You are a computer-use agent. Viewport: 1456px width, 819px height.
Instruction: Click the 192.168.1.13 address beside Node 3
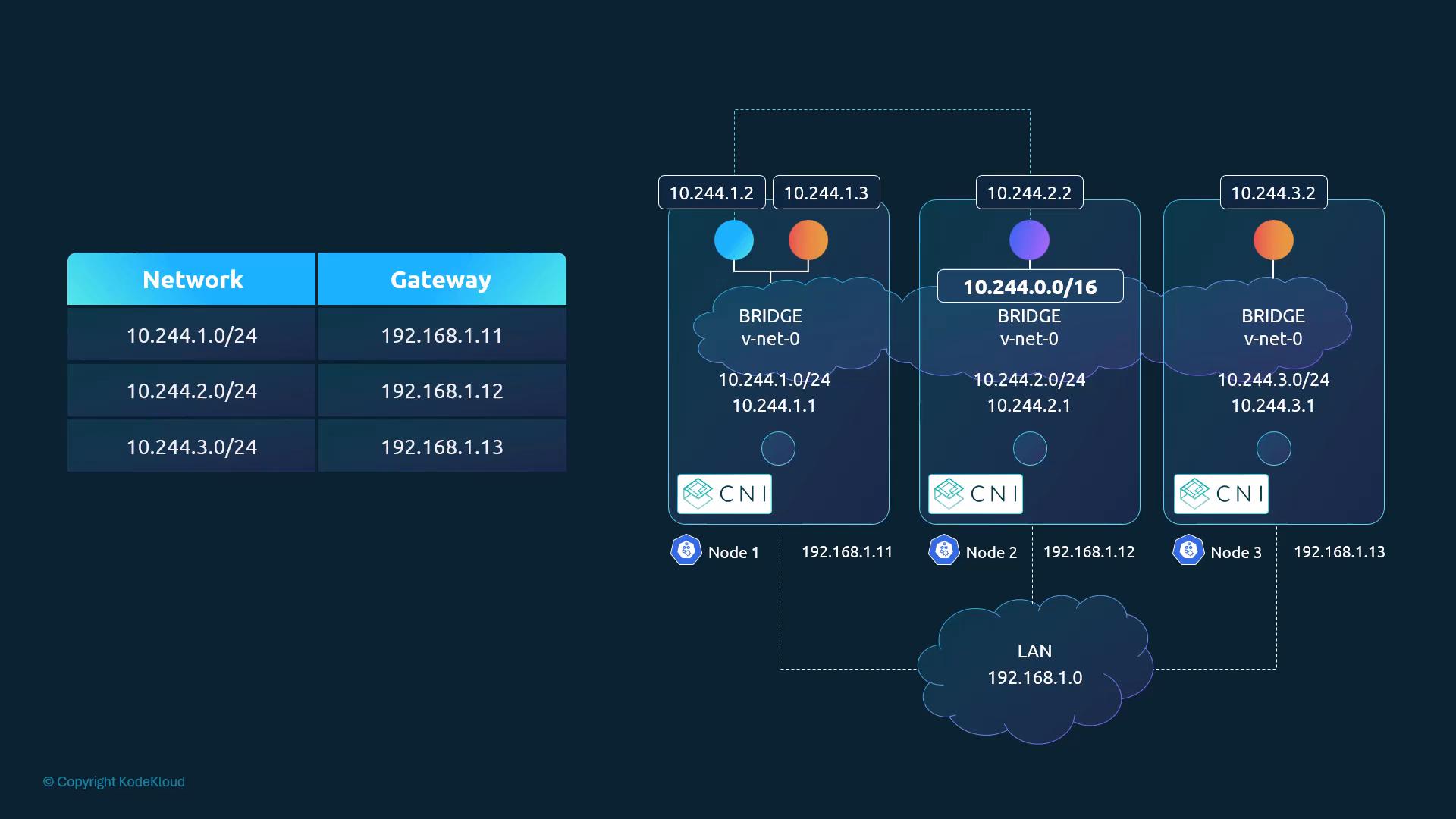[x=1339, y=552]
